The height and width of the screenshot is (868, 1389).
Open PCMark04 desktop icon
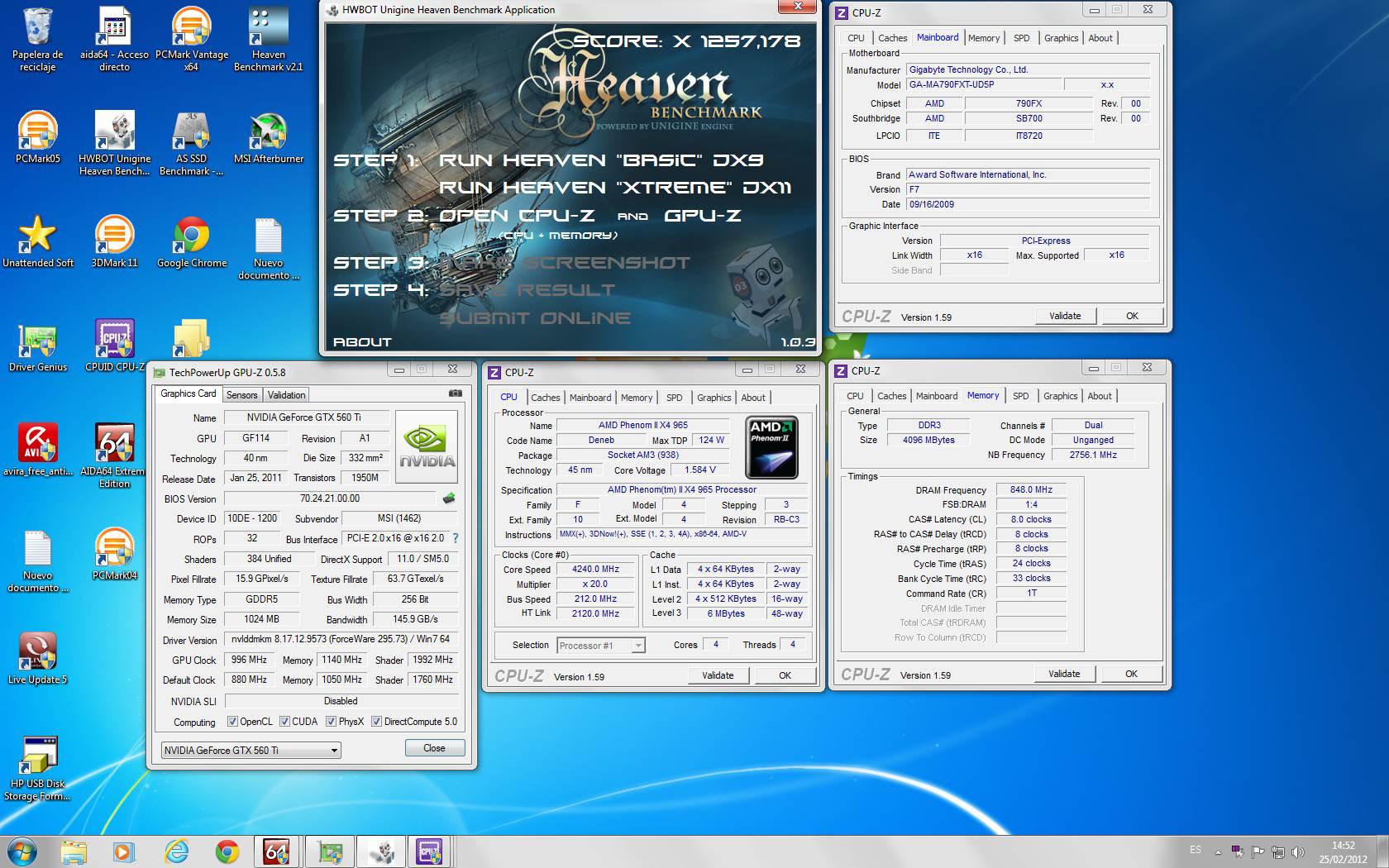[x=114, y=553]
